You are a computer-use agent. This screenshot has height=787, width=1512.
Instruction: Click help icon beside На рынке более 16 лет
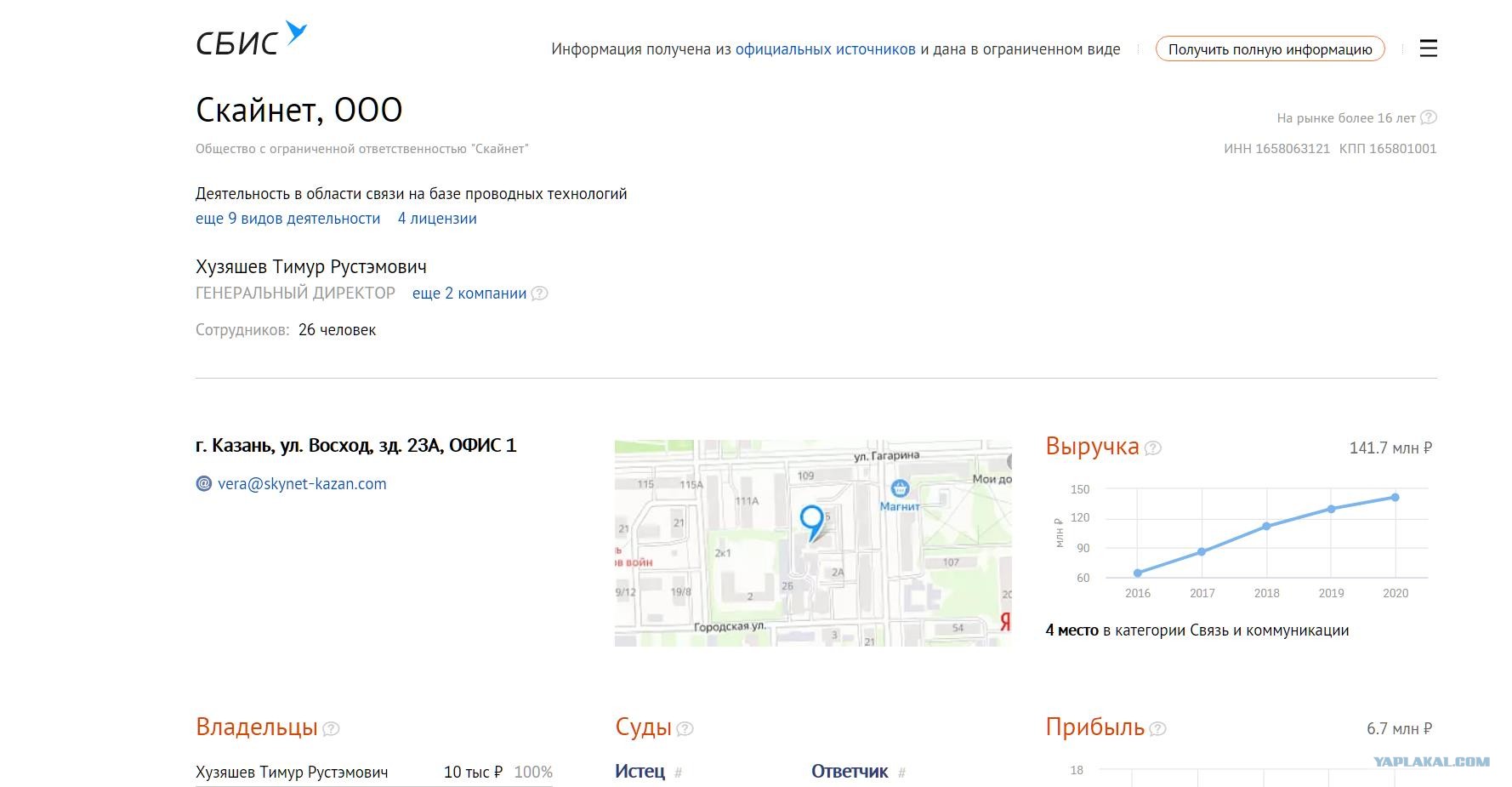[x=1429, y=117]
